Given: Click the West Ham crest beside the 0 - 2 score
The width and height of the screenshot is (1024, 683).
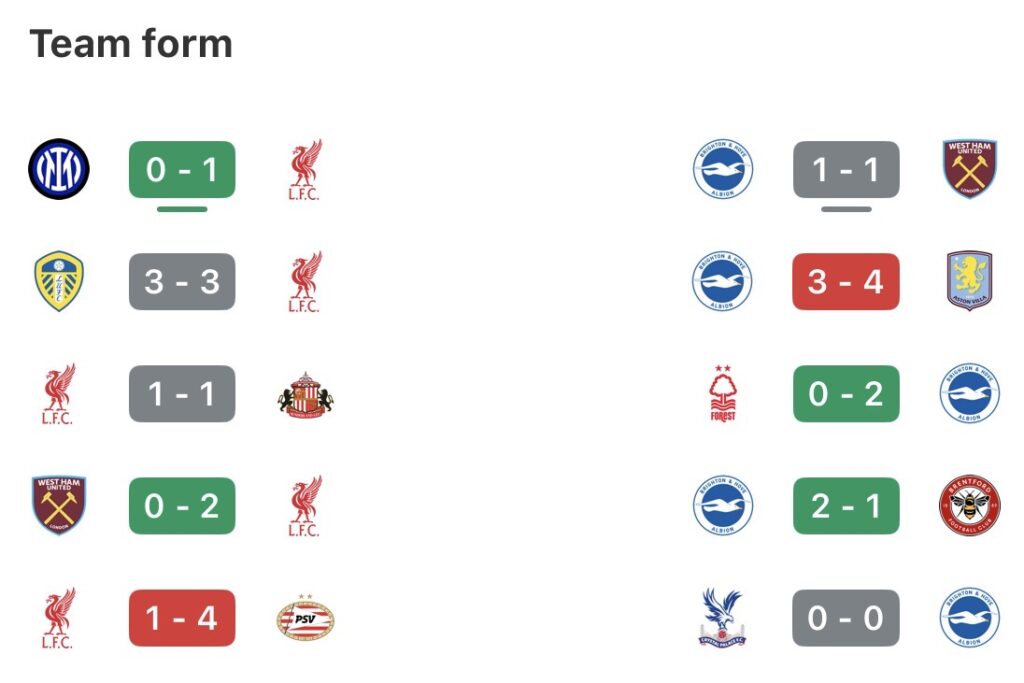Looking at the screenshot, I should pos(59,506).
